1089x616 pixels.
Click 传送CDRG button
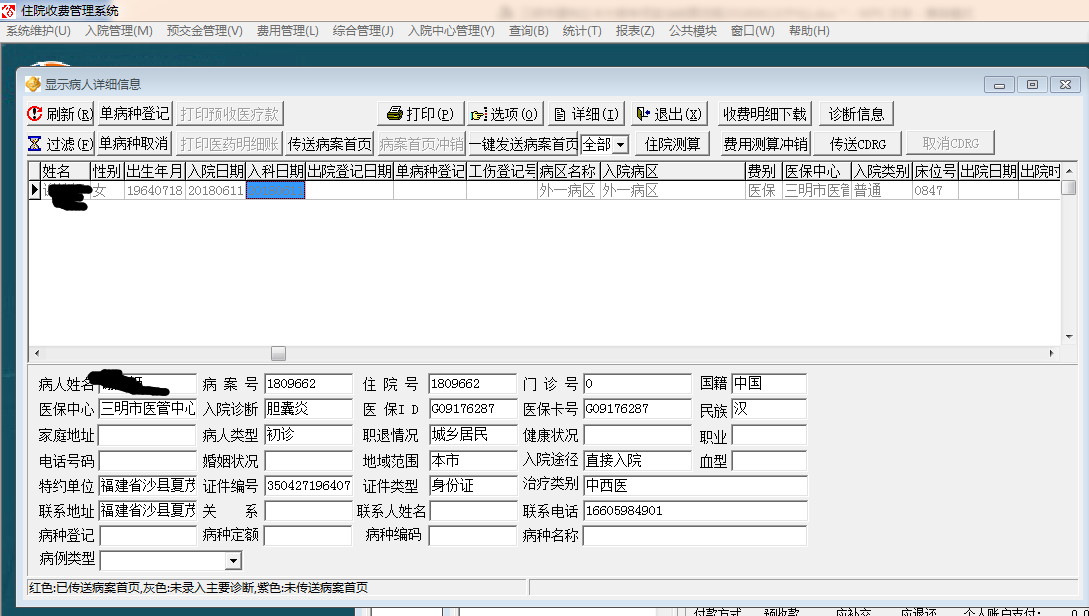[858, 144]
